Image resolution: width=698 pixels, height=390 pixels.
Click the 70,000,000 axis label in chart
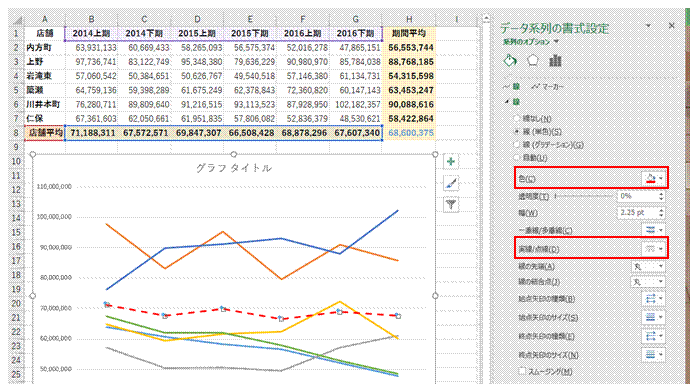[x=56, y=308]
